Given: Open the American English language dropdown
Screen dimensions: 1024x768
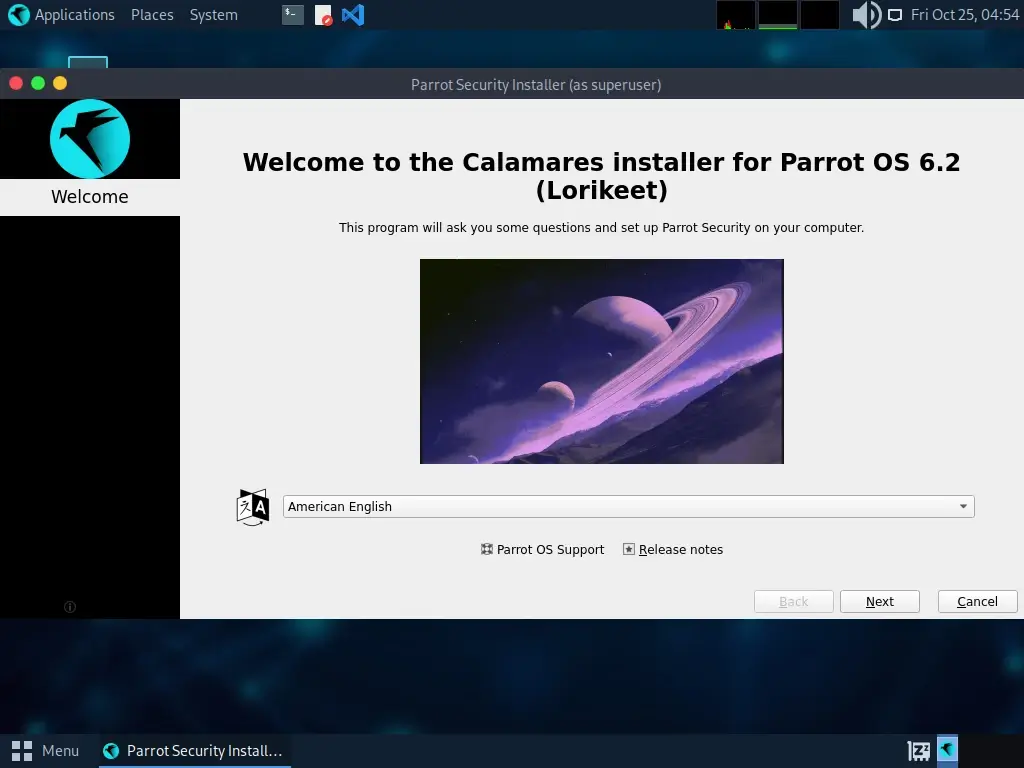Looking at the screenshot, I should [628, 506].
